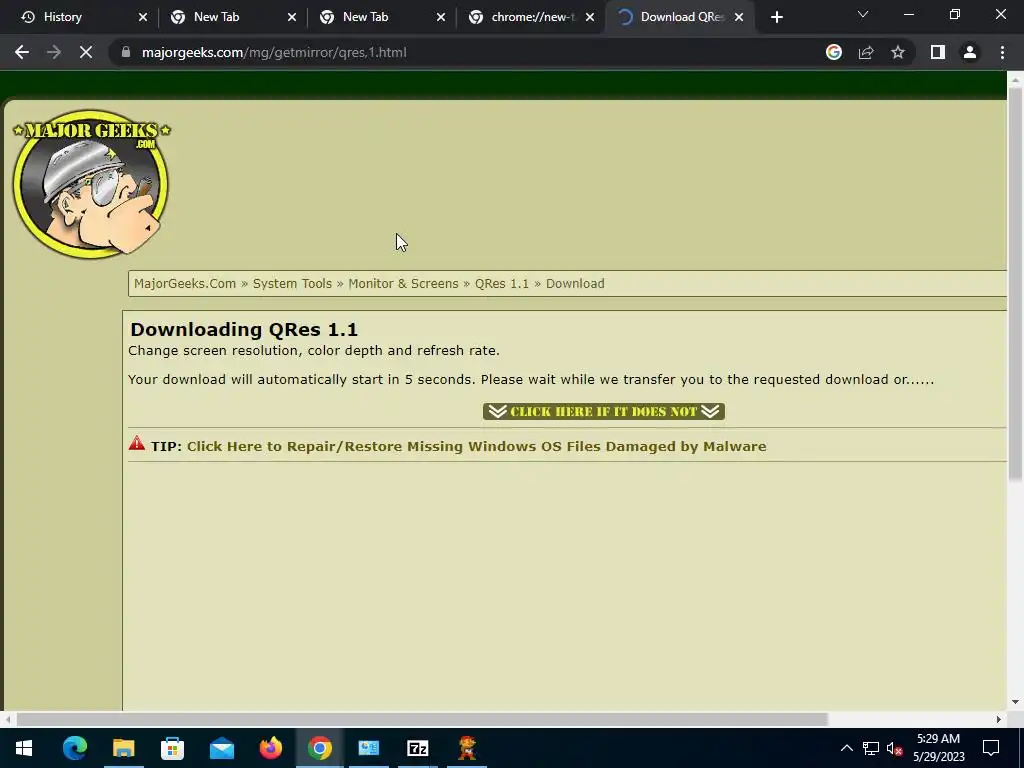Click the vertical scrollbar thumb
The image size is (1024, 768).
point(1015,284)
